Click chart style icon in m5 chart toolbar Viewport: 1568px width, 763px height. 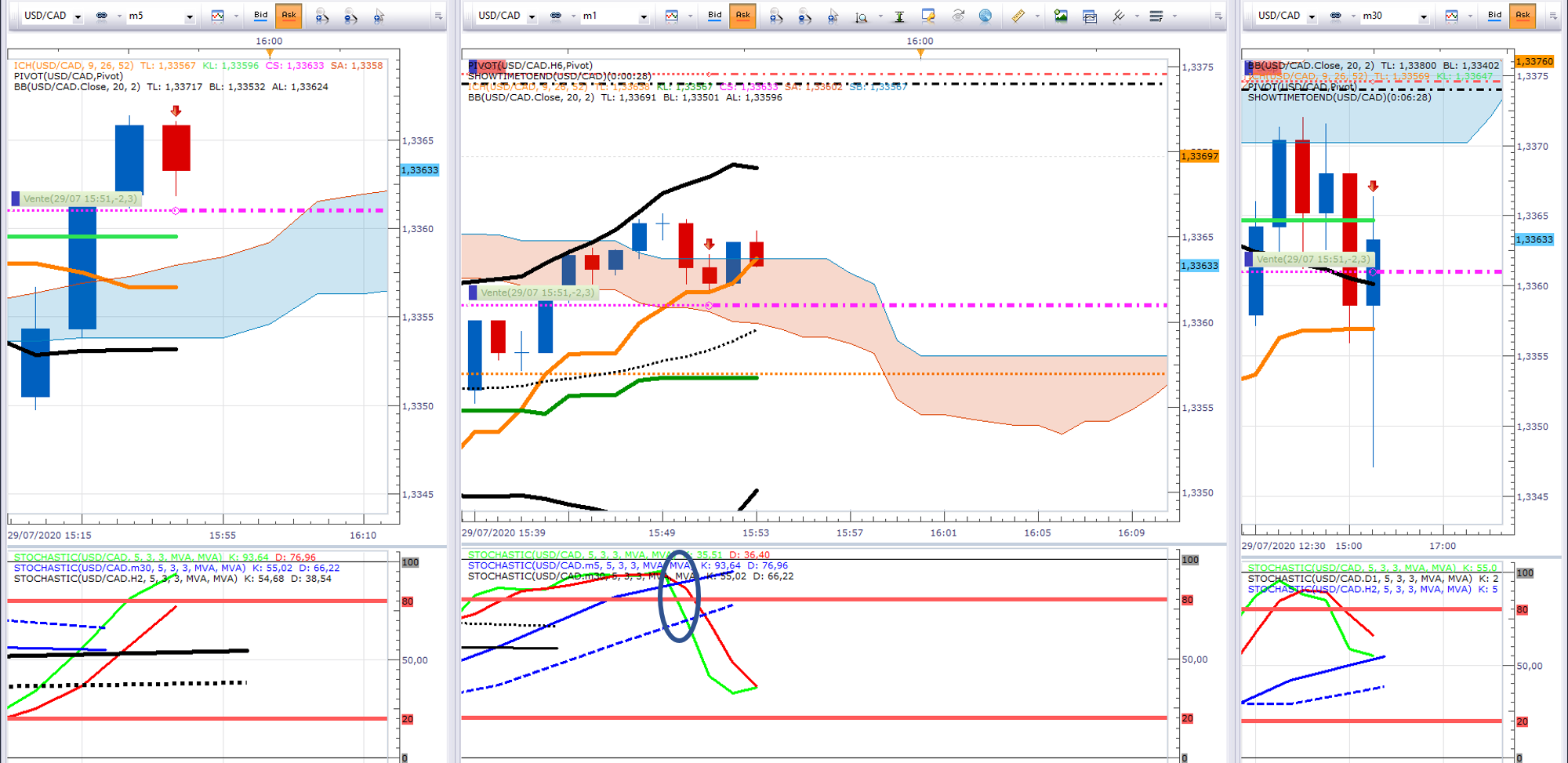218,16
